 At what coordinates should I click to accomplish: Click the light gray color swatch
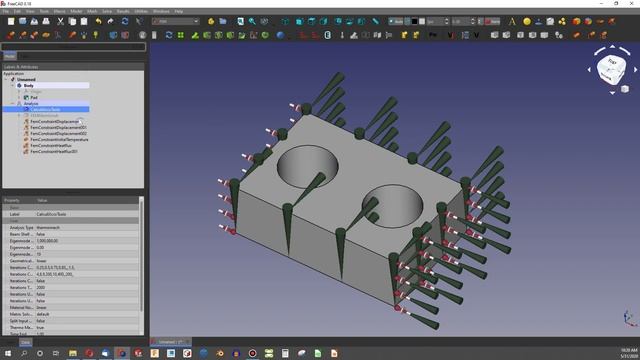[422, 21]
